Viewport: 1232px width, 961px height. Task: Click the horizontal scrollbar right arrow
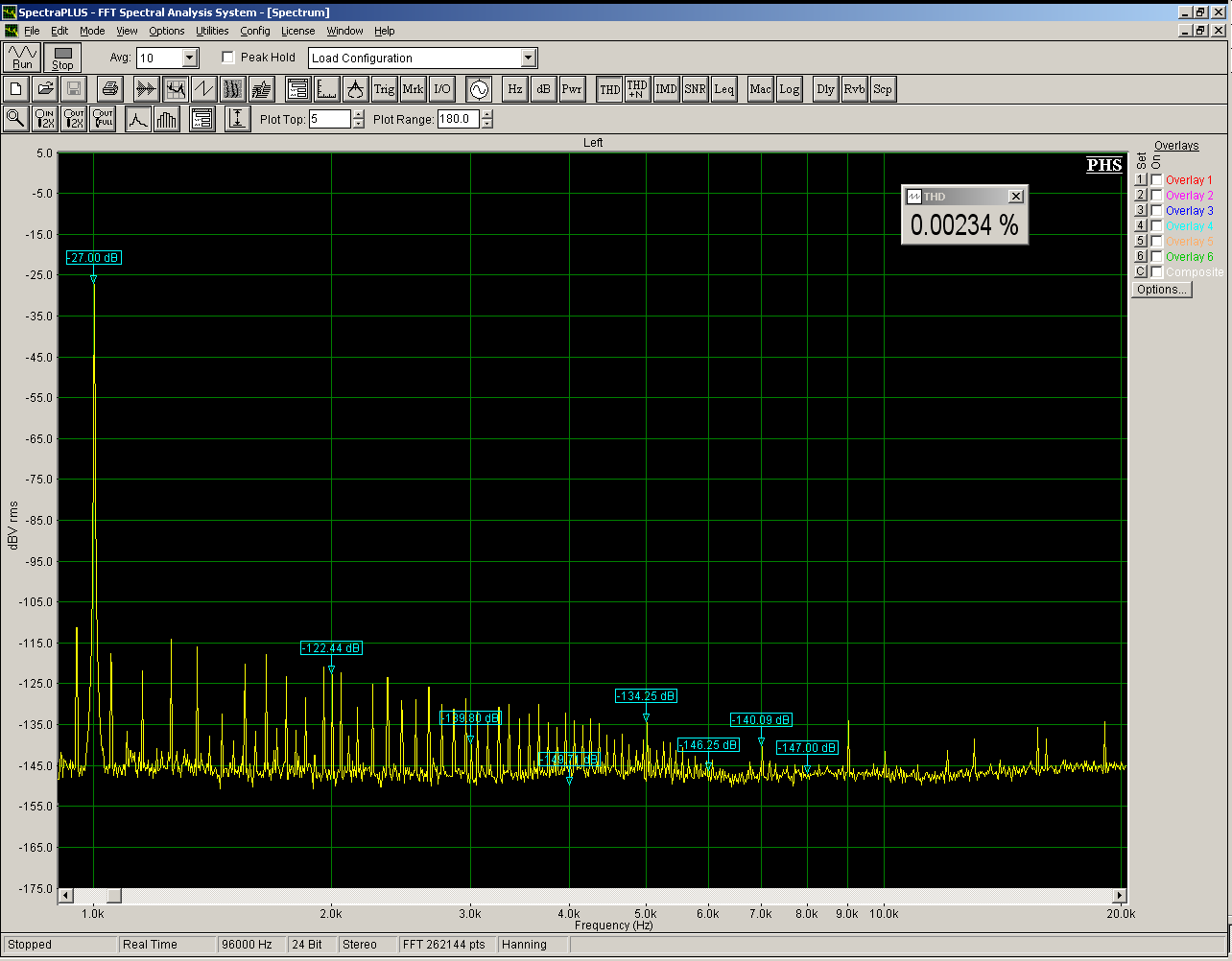point(1120,896)
